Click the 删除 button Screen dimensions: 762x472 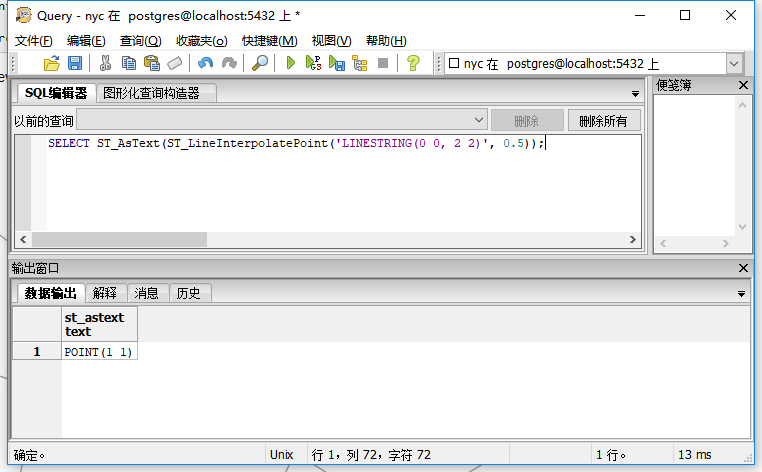pyautogui.click(x=527, y=121)
